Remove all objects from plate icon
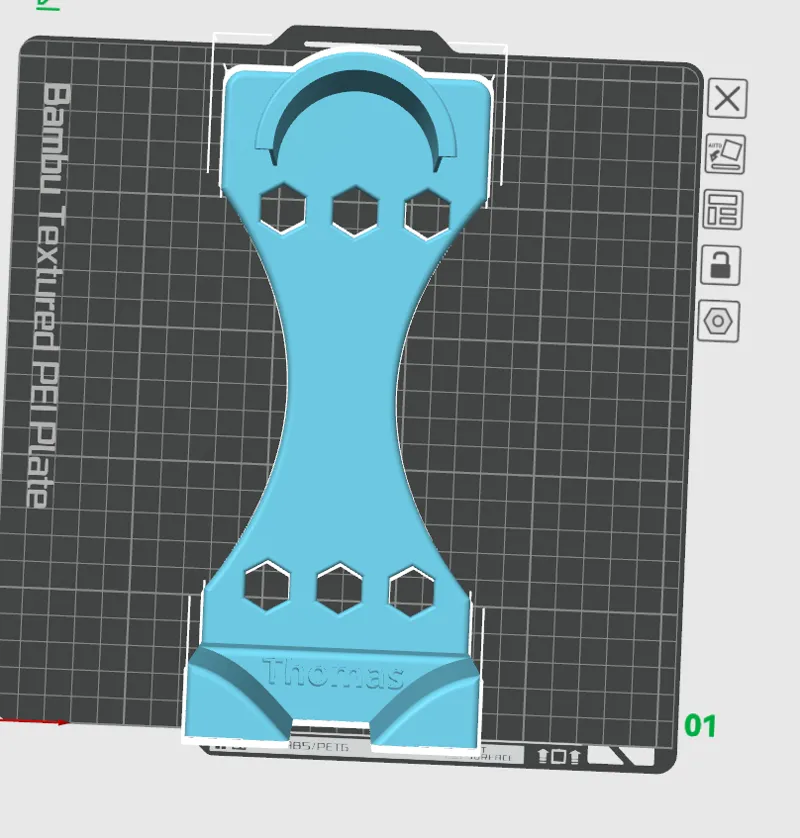 click(727, 99)
